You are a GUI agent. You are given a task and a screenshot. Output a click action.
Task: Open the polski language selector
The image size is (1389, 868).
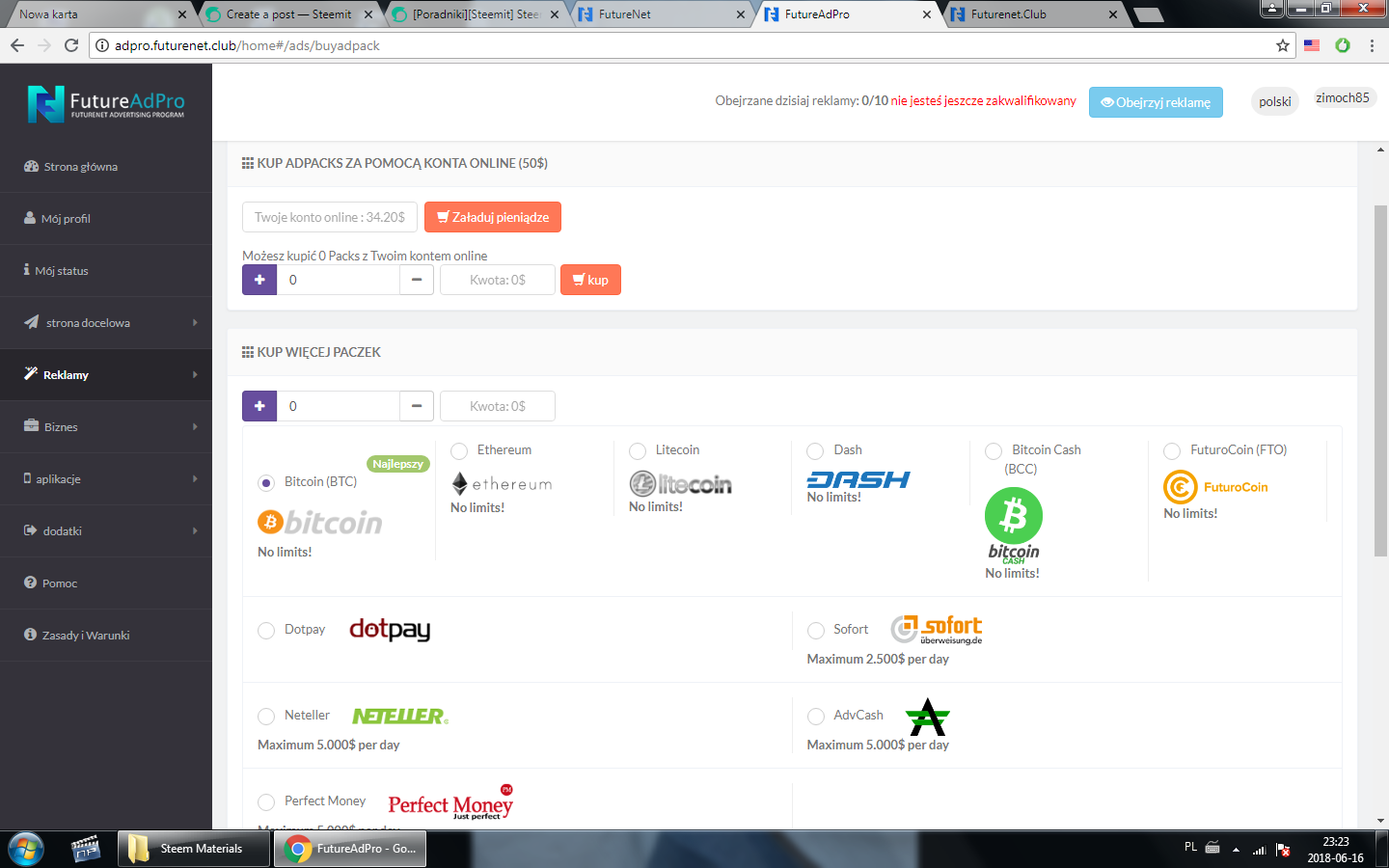1274,101
